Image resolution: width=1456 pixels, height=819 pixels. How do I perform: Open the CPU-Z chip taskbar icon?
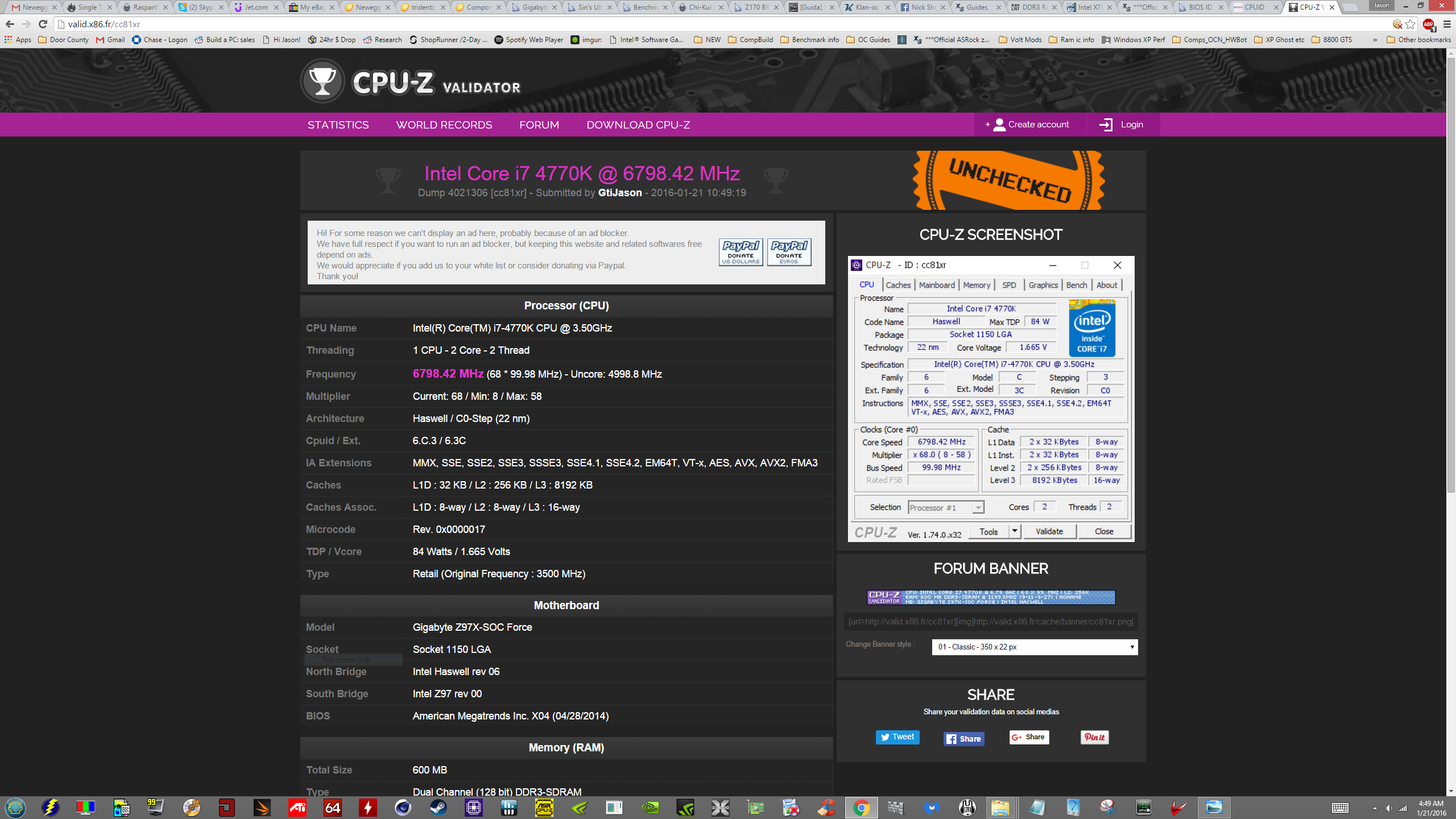tap(473, 808)
